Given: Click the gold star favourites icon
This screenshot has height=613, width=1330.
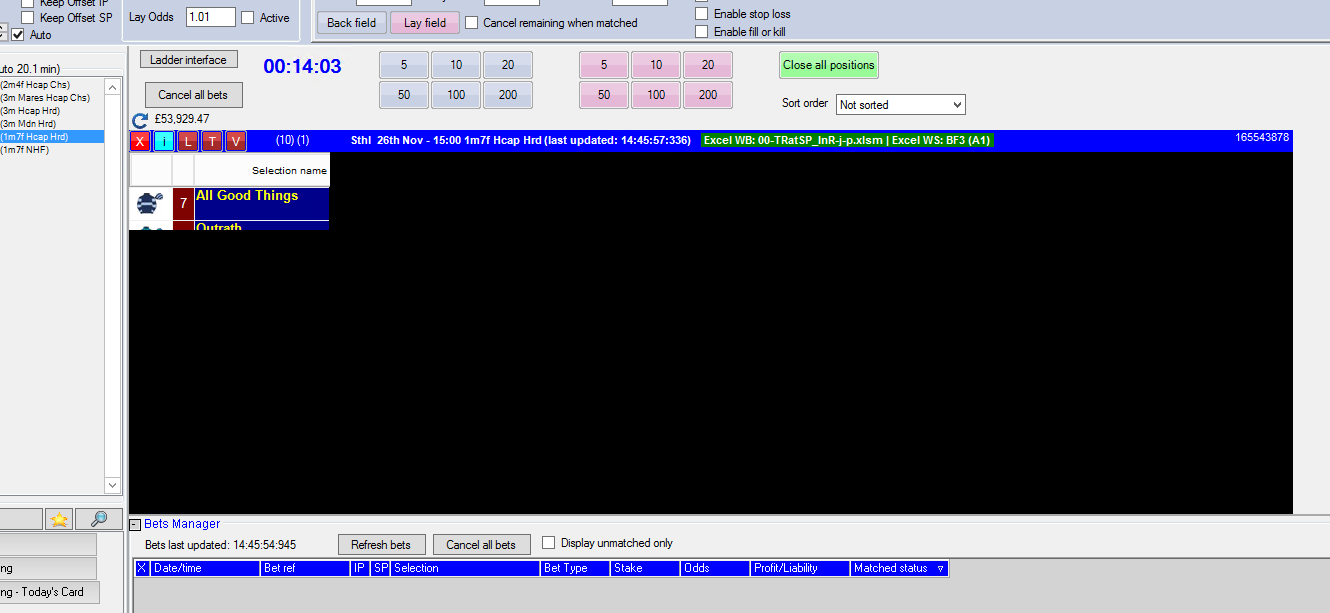Looking at the screenshot, I should (59, 519).
